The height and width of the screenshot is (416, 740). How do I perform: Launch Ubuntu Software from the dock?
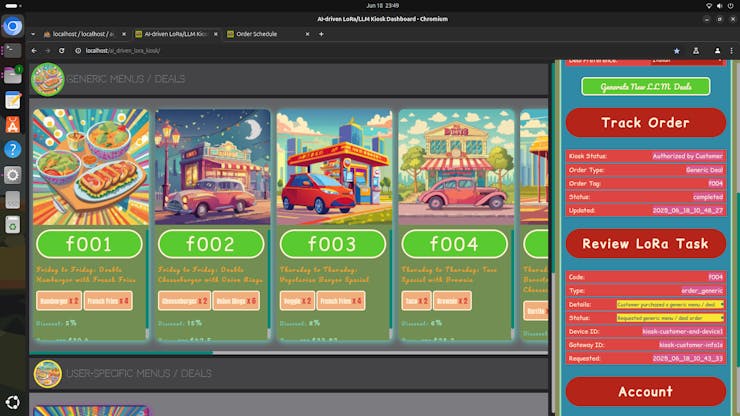pos(13,124)
